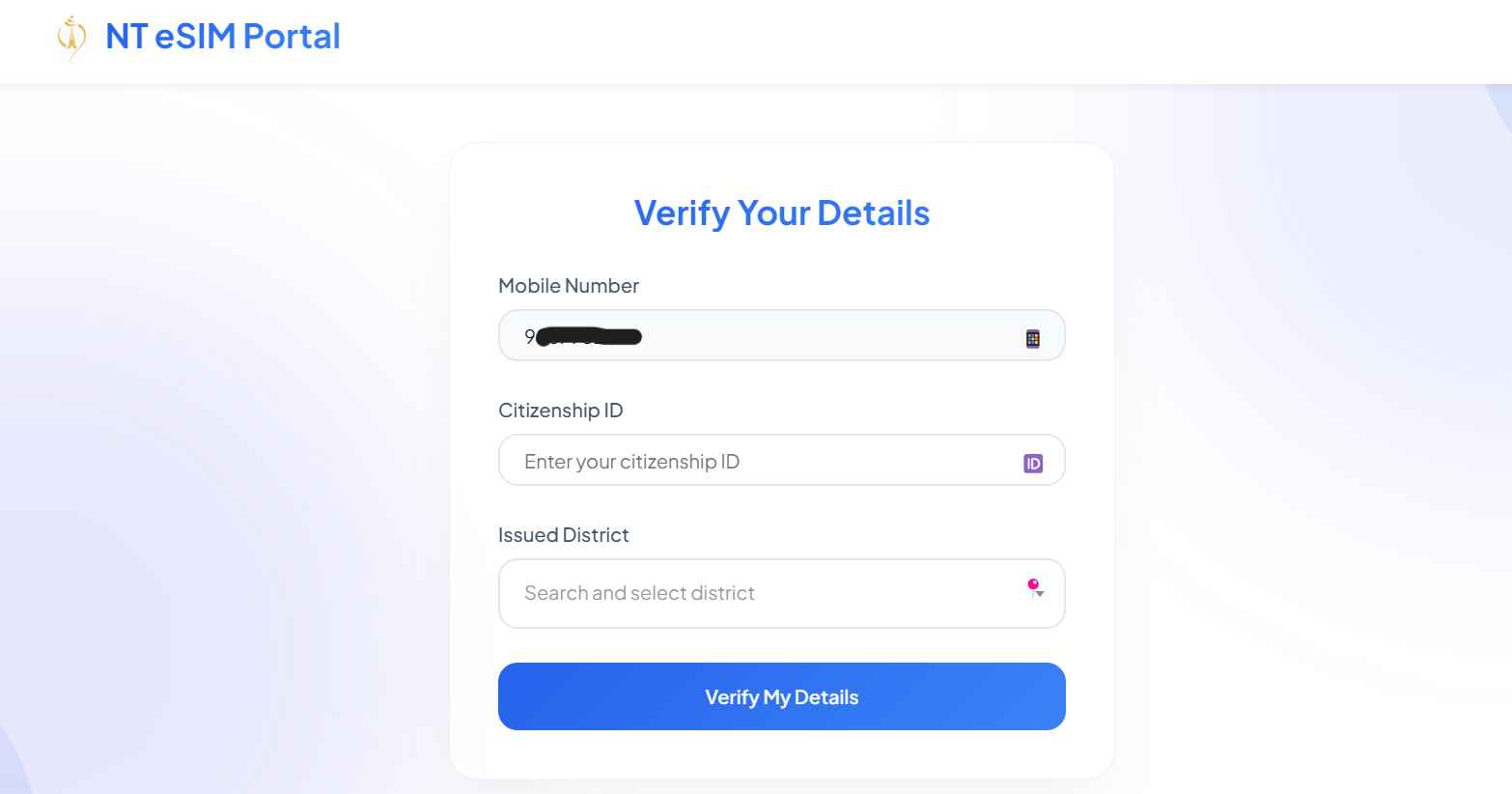This screenshot has width=1512, height=794.
Task: Click the redacted mobile number value
Action: click(589, 336)
